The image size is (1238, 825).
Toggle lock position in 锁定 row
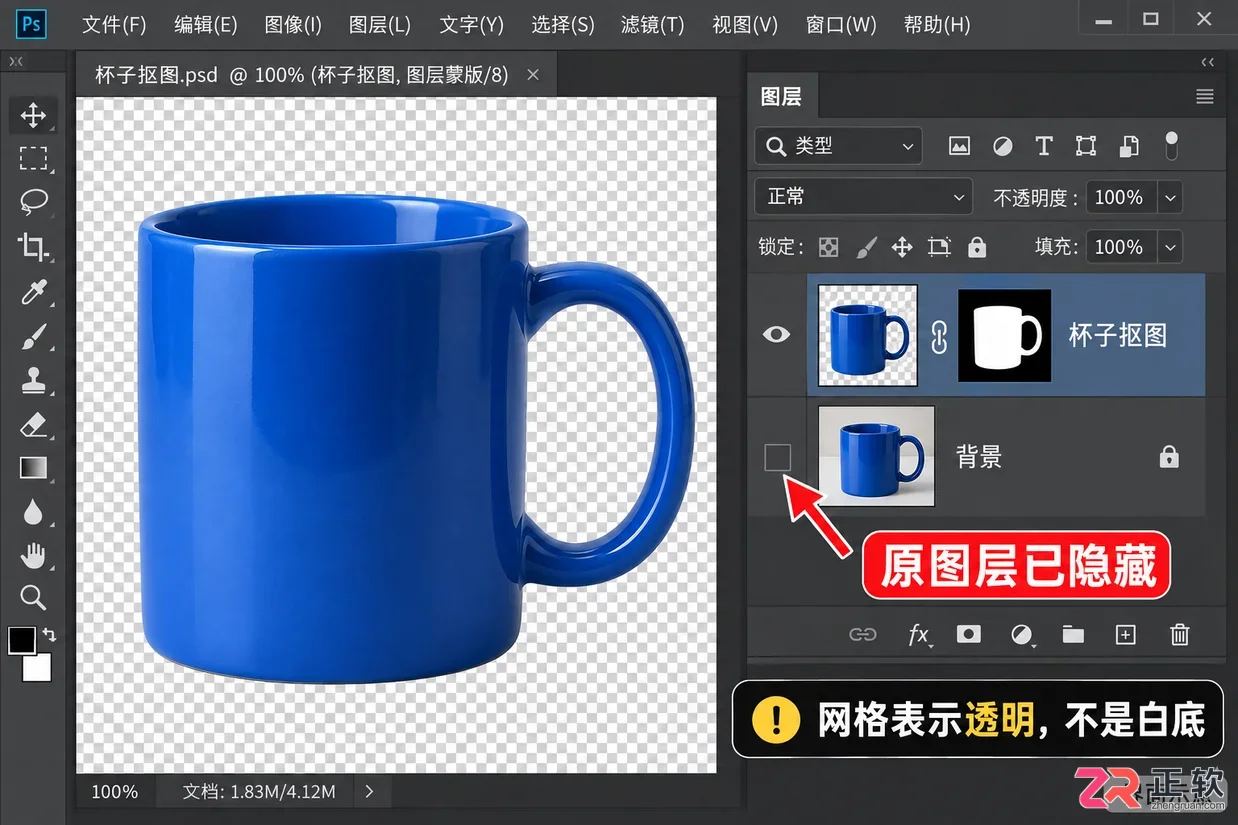902,247
